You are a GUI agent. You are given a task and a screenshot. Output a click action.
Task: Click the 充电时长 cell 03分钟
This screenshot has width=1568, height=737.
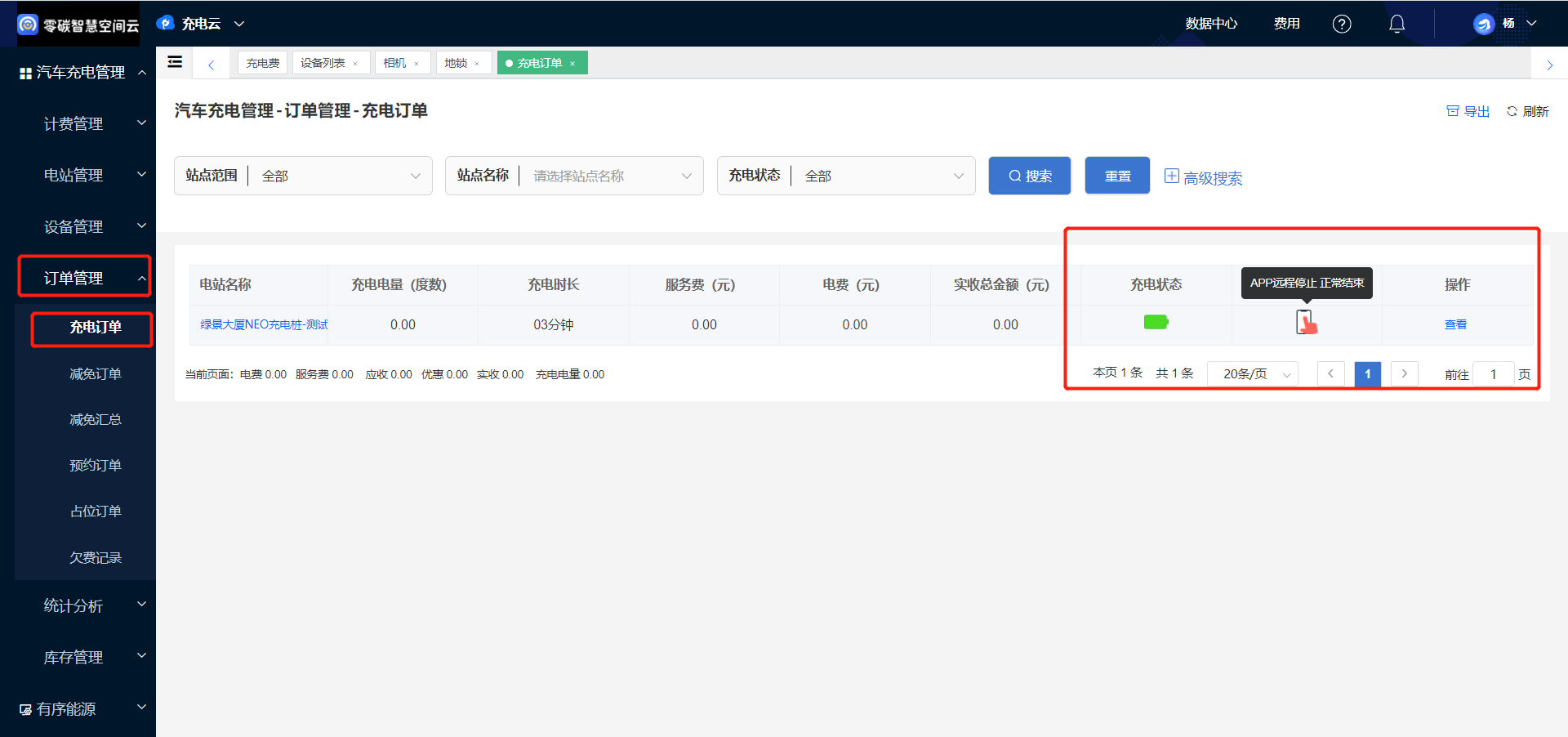tap(553, 324)
